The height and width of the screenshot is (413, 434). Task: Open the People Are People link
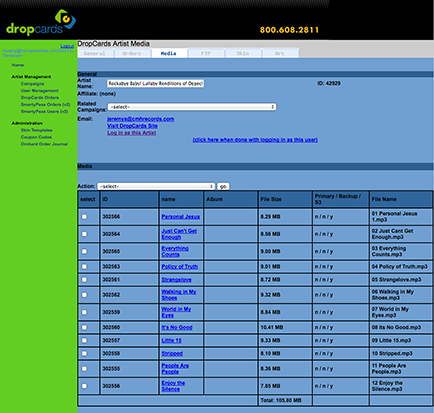[x=175, y=369]
